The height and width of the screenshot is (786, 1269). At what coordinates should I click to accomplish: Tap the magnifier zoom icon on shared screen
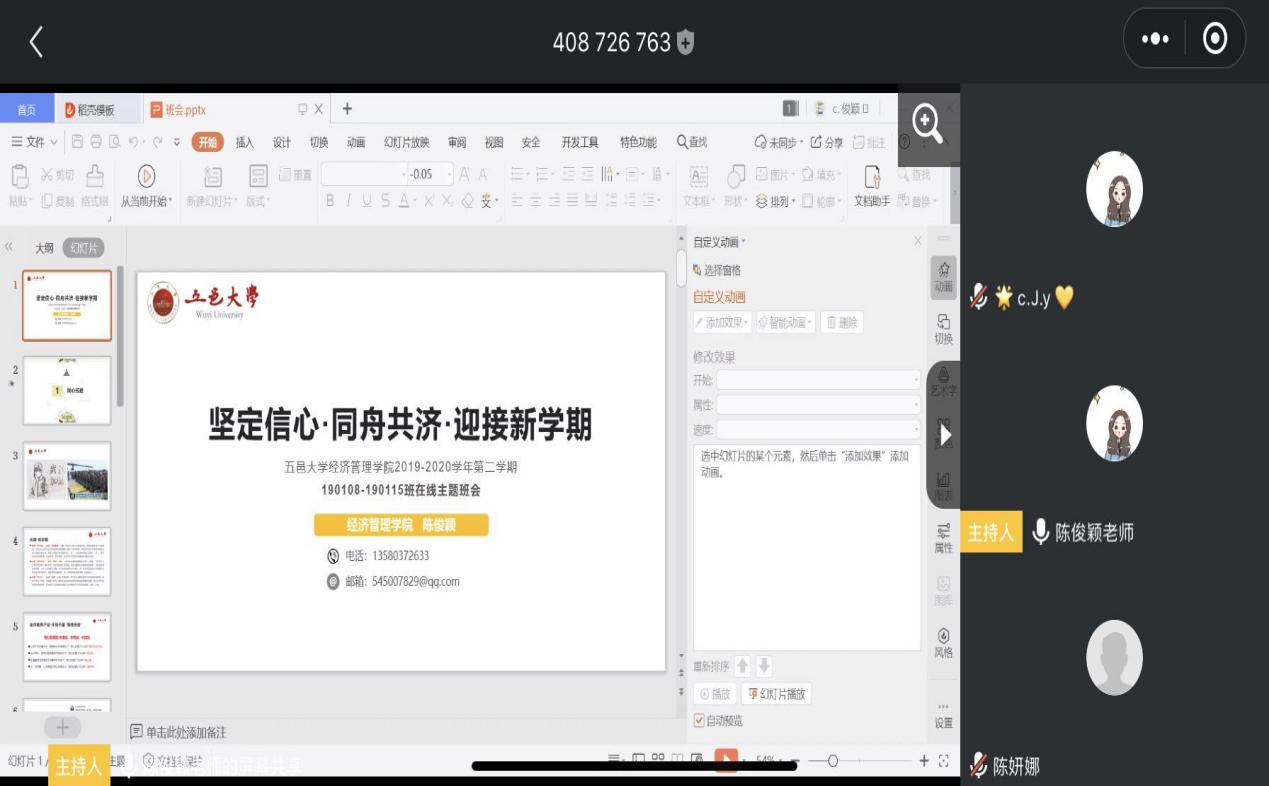927,125
